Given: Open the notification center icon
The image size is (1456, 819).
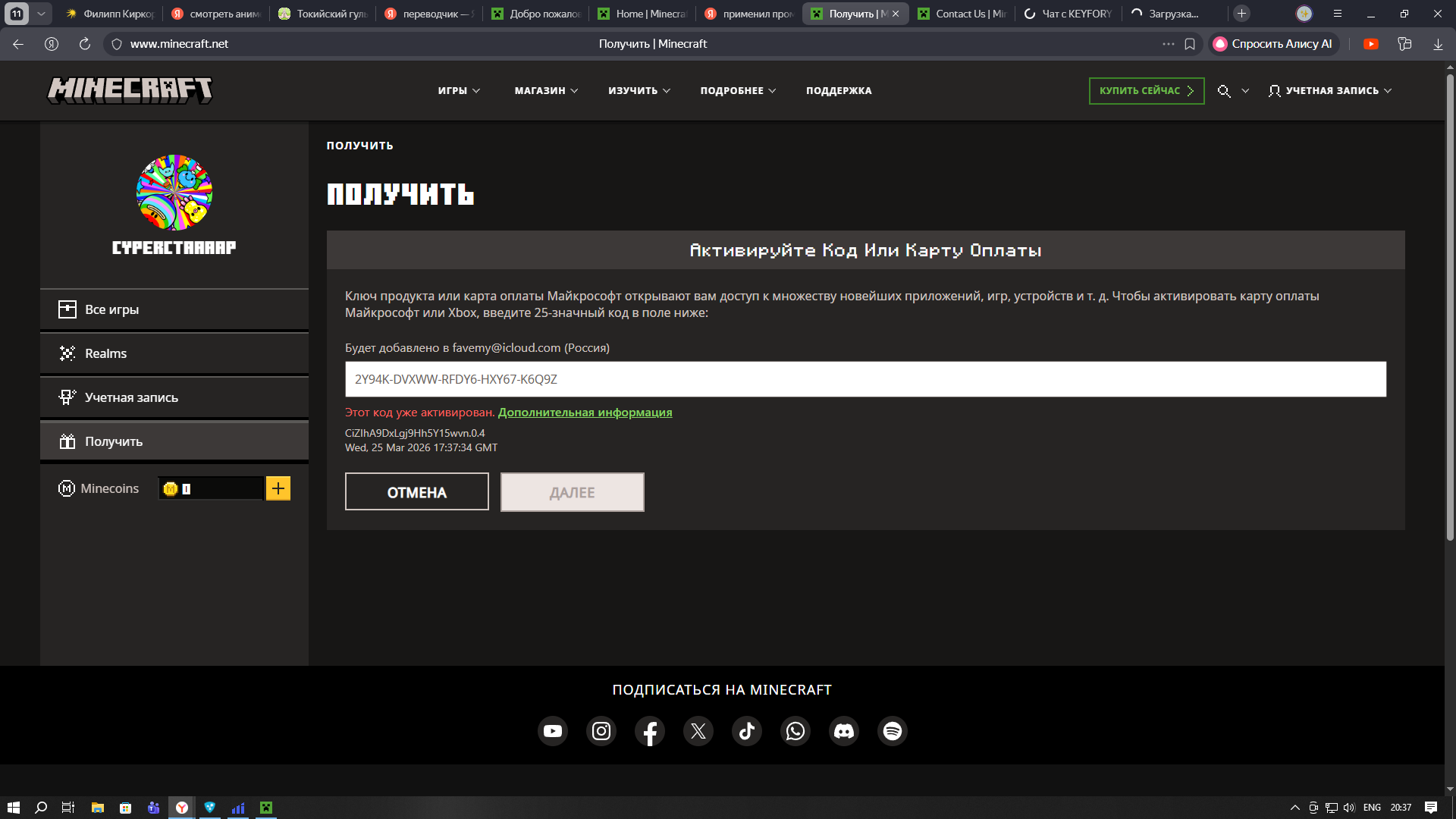Looking at the screenshot, I should click(1431, 808).
